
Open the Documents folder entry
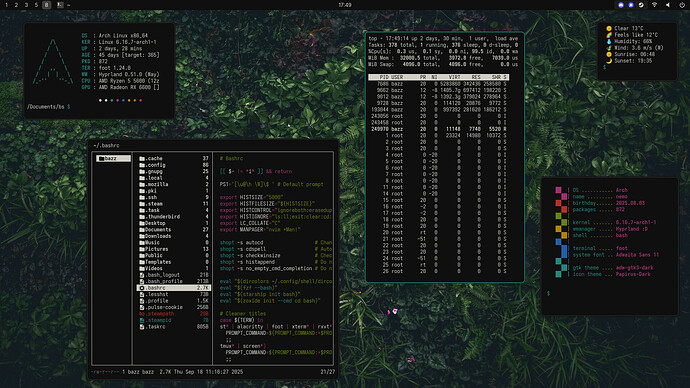(174, 230)
